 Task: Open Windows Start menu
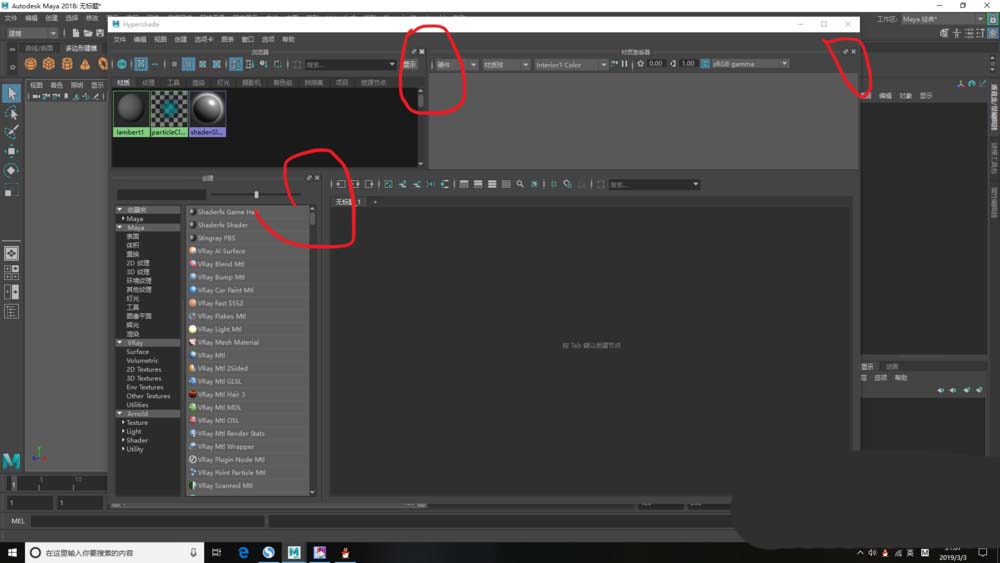(x=12, y=552)
